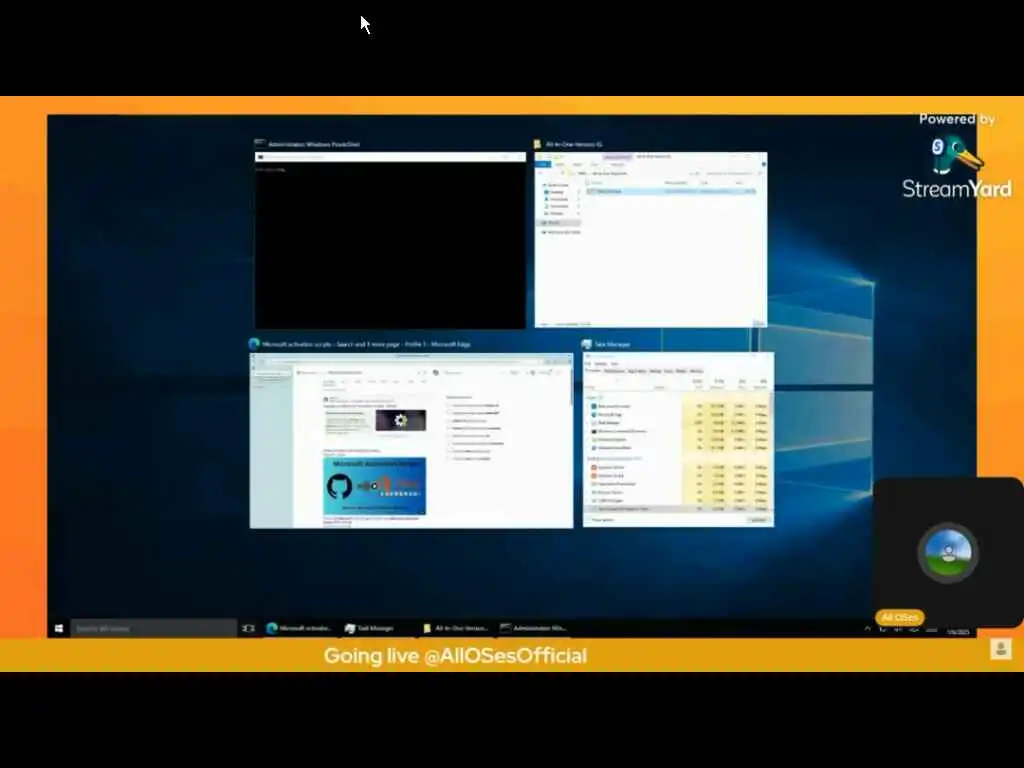Click the Task View taskbar icon

tap(248, 628)
